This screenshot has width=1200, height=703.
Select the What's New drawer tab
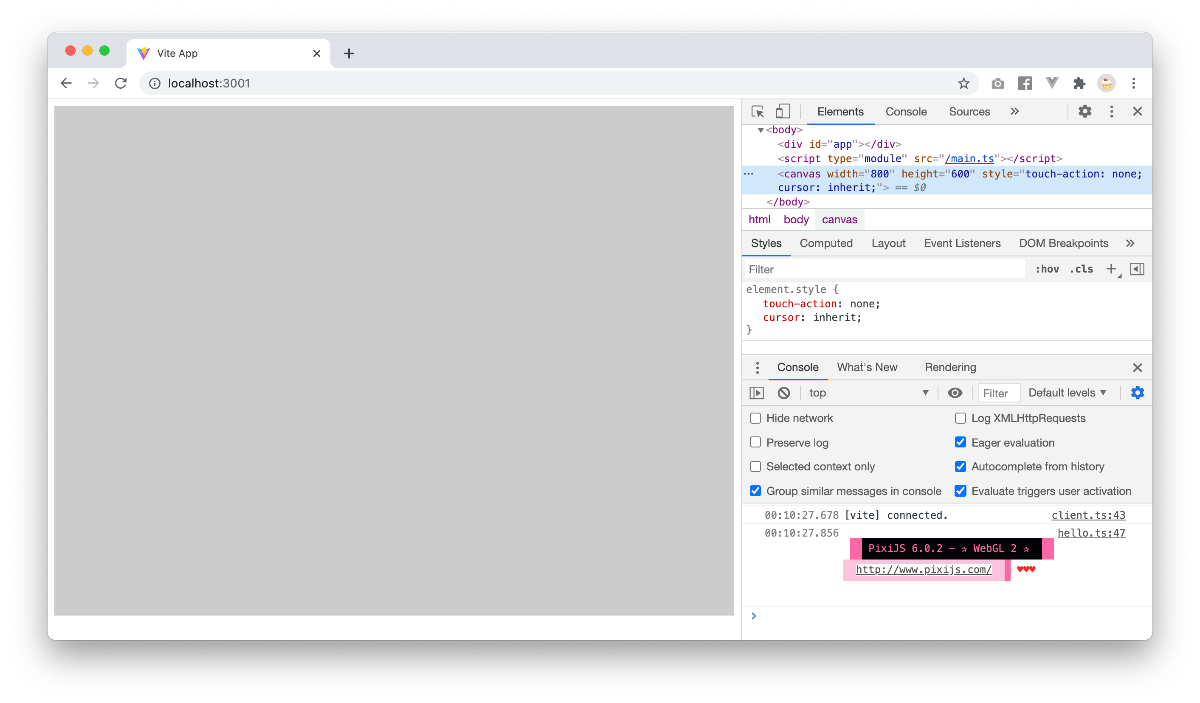click(867, 367)
